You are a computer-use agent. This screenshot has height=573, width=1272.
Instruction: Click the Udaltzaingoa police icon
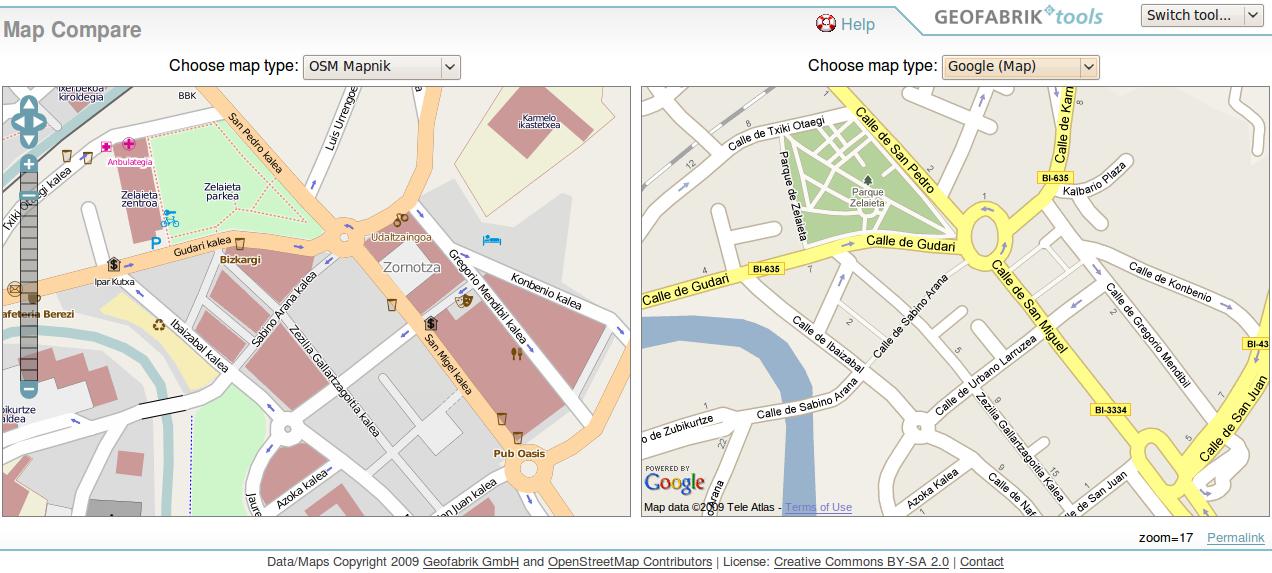point(401,219)
